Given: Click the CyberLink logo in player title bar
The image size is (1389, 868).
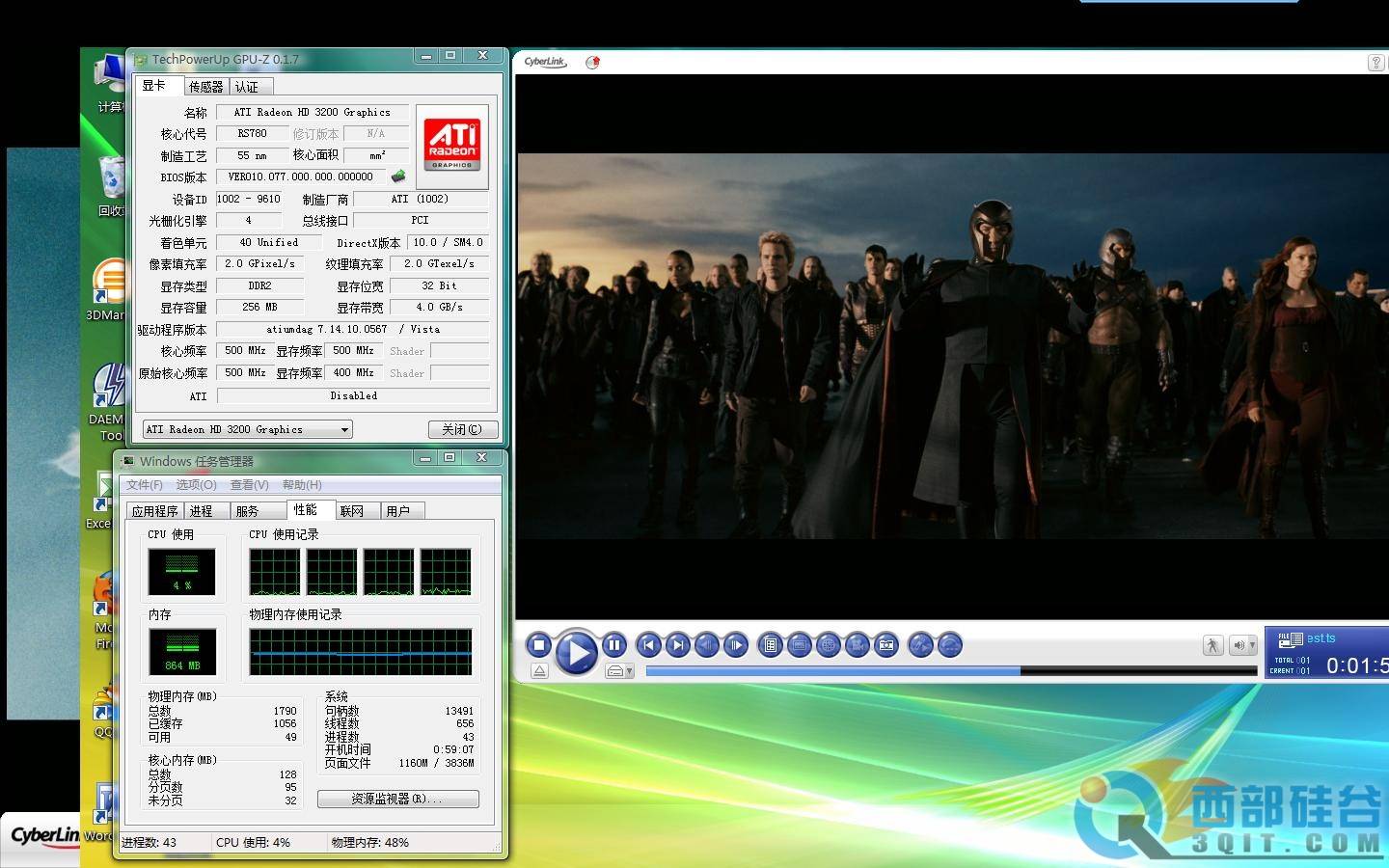Looking at the screenshot, I should [x=545, y=62].
